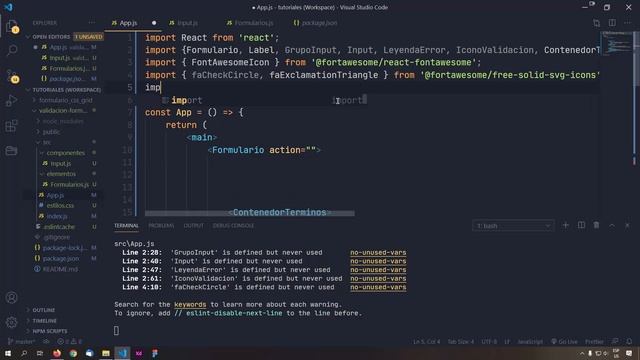
Task: Open no-unused-vars link for 'faCheckCircle'
Action: coord(378,287)
